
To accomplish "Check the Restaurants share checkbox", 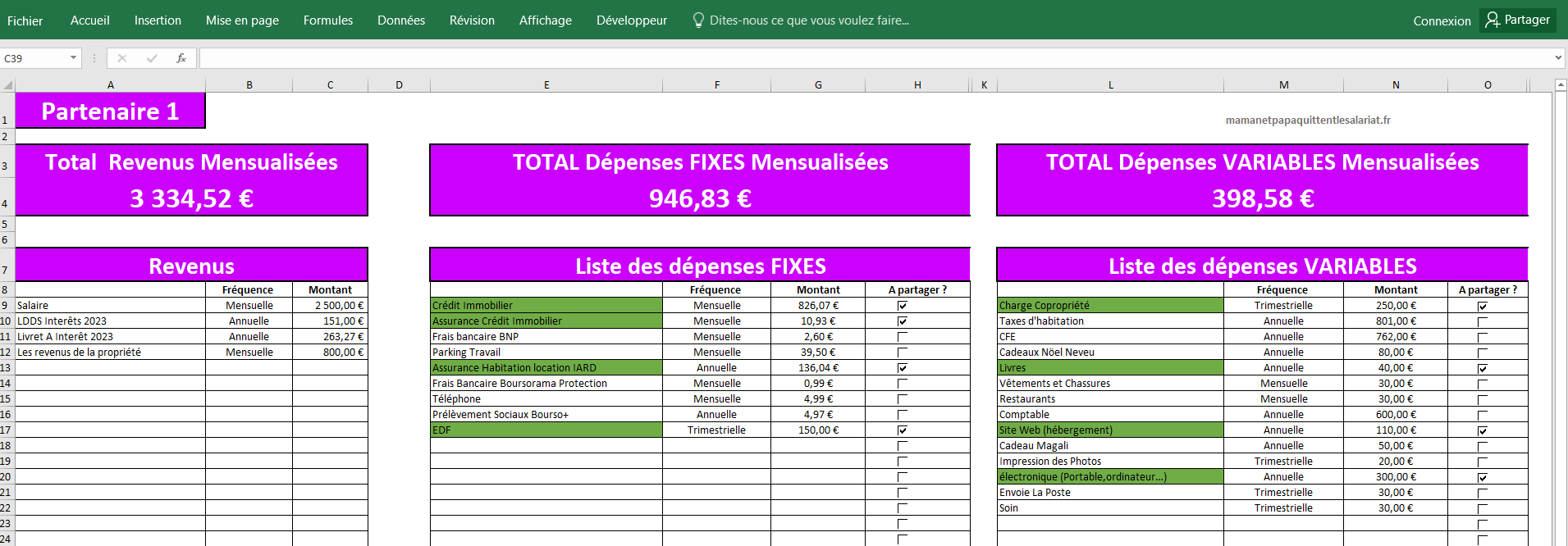I will click(x=1483, y=400).
